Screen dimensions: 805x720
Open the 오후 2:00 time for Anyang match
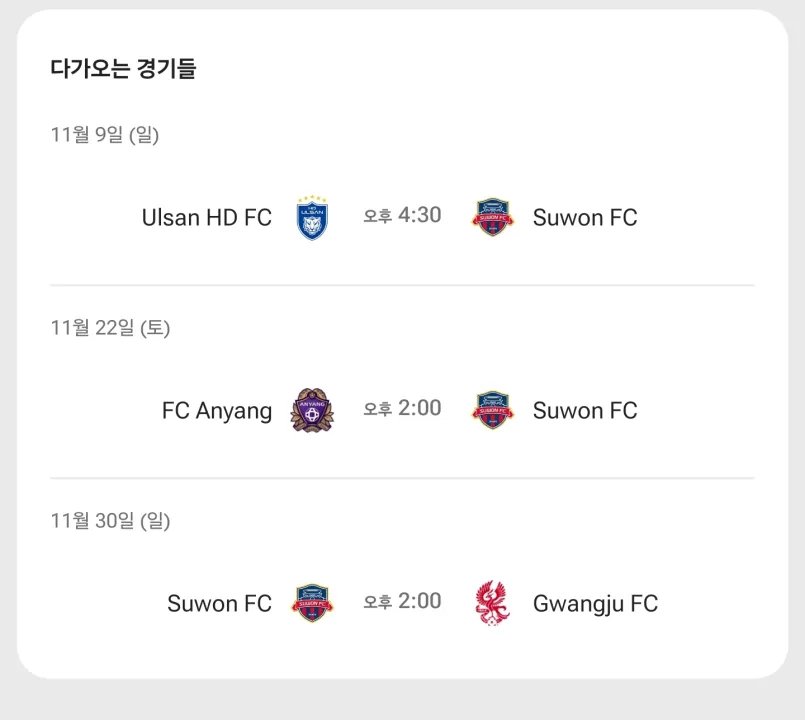[402, 409]
